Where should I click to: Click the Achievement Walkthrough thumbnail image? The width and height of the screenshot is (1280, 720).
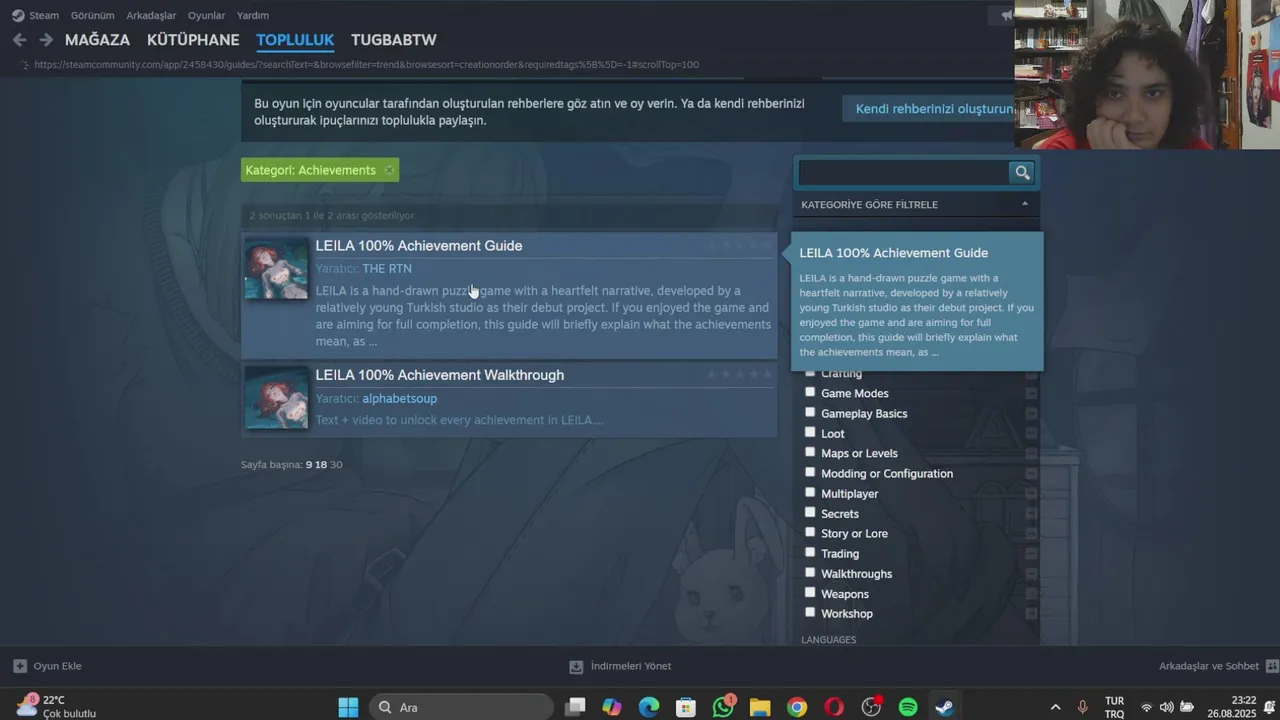pos(276,397)
